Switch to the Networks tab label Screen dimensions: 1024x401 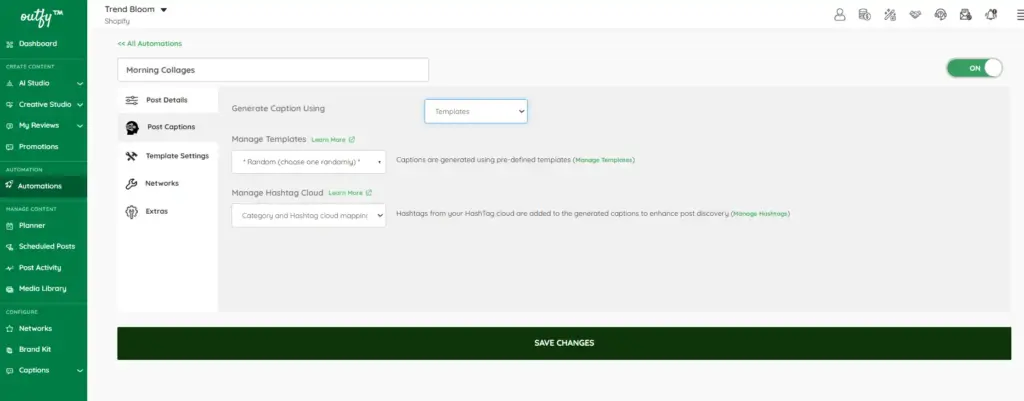tap(162, 184)
